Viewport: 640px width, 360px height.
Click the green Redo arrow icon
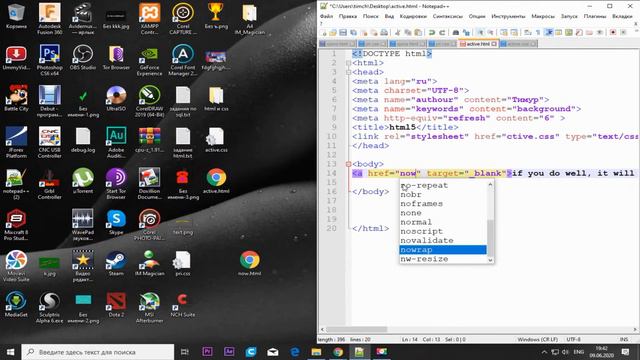click(442, 32)
